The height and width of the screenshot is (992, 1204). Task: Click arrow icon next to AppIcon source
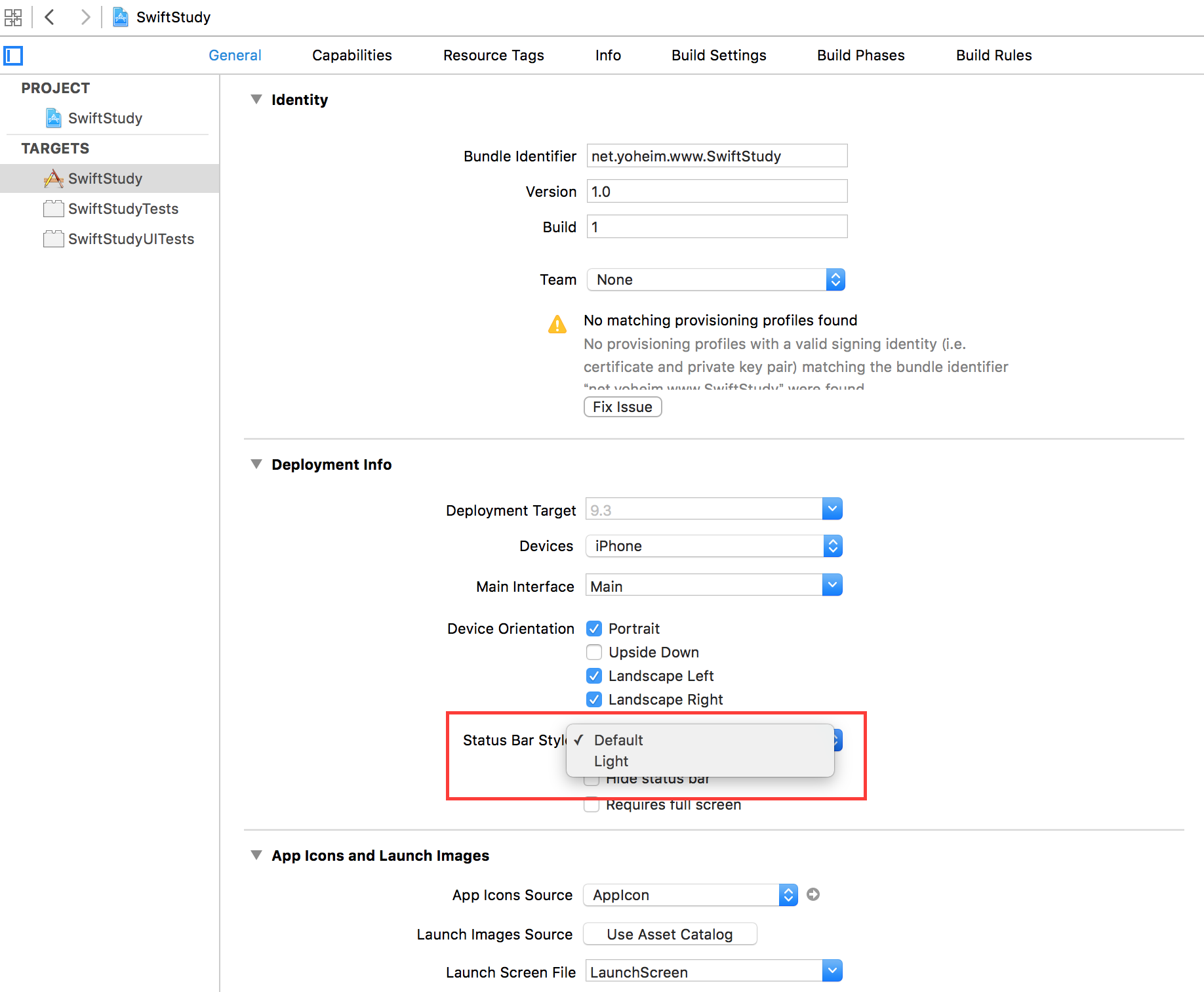(813, 894)
